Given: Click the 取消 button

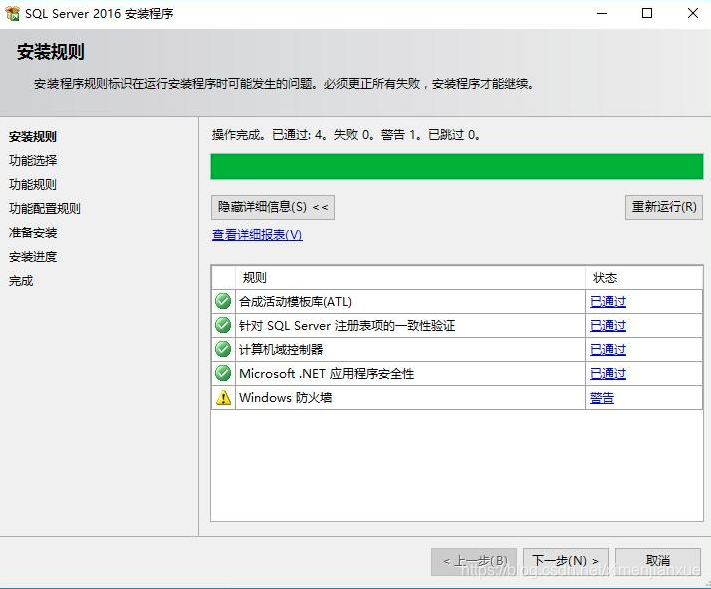Looking at the screenshot, I should click(x=658, y=561).
